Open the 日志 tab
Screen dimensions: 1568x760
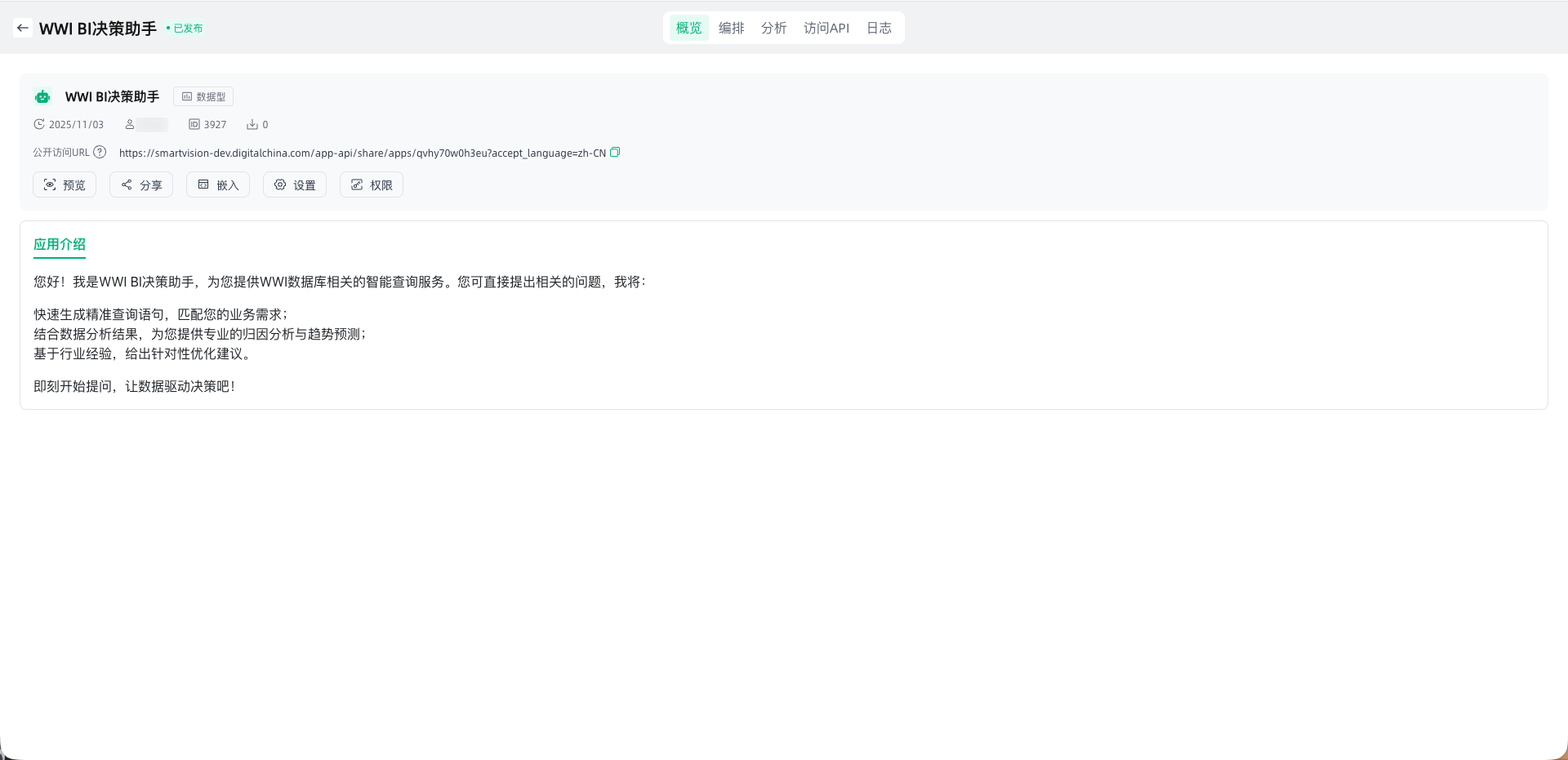click(879, 28)
